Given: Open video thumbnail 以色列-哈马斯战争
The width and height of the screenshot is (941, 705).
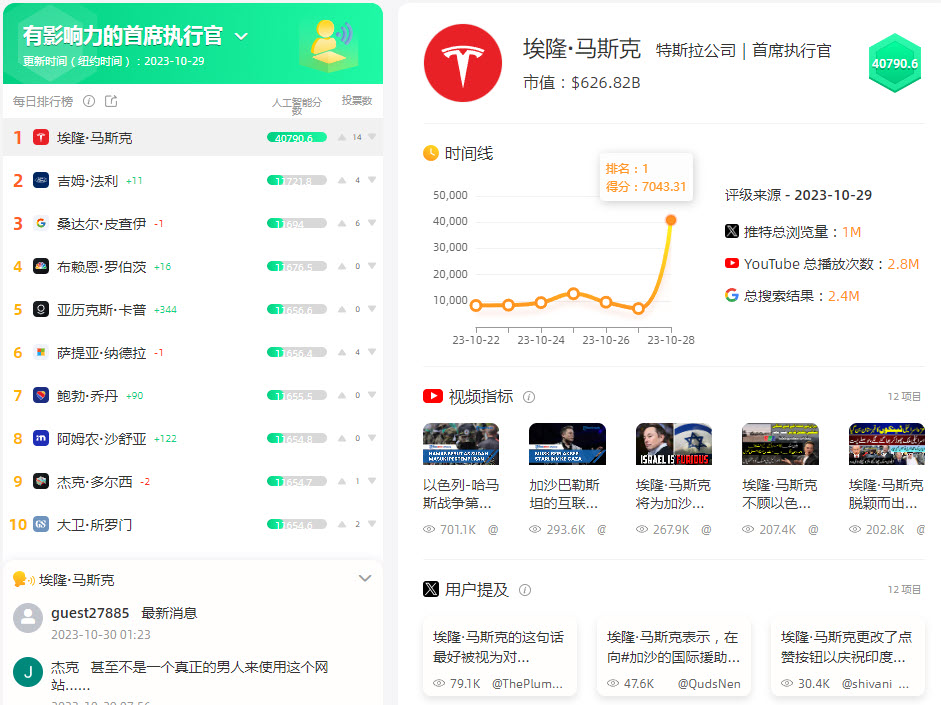Looking at the screenshot, I should [461, 444].
